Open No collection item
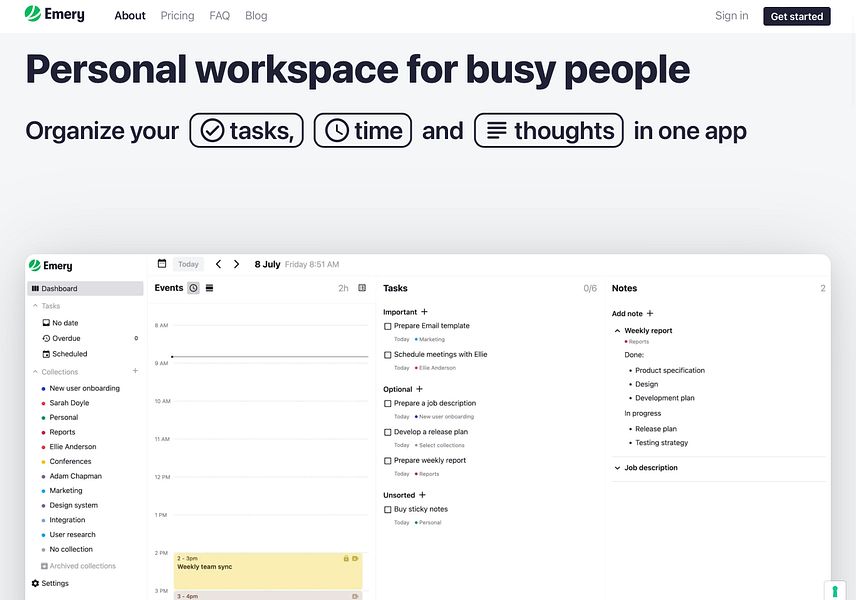The image size is (856, 600). (71, 549)
